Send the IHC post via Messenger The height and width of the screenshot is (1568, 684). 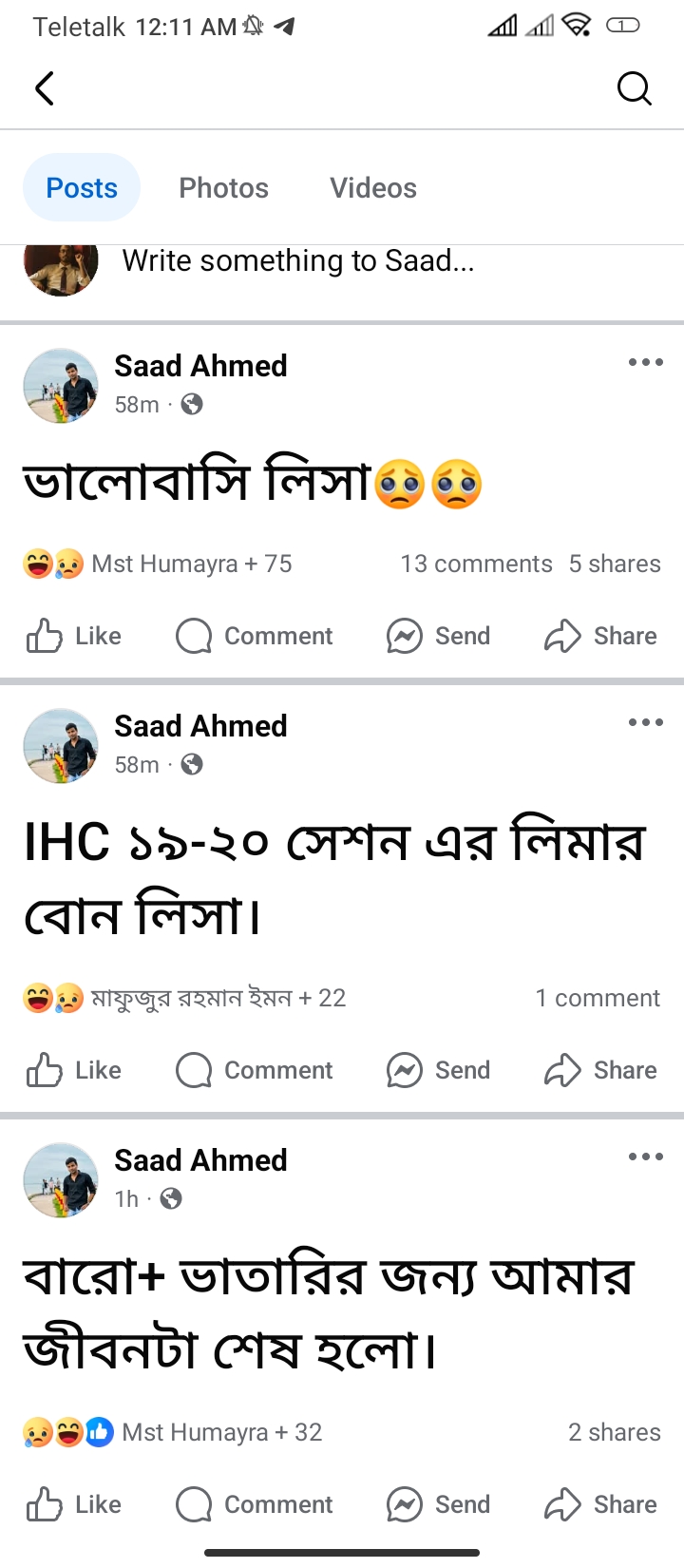click(438, 1070)
